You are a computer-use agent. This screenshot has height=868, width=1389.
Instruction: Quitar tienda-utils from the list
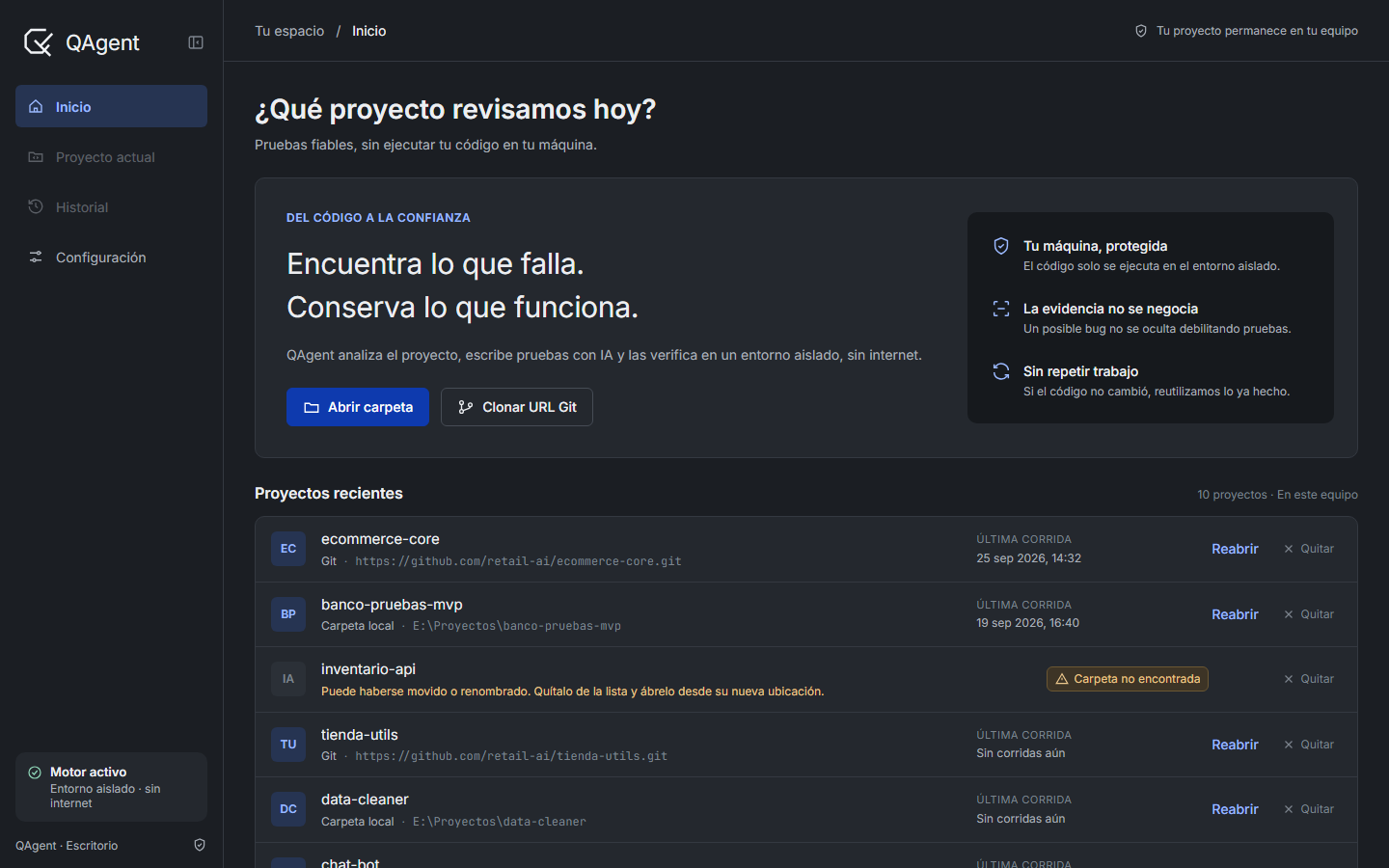click(1309, 745)
